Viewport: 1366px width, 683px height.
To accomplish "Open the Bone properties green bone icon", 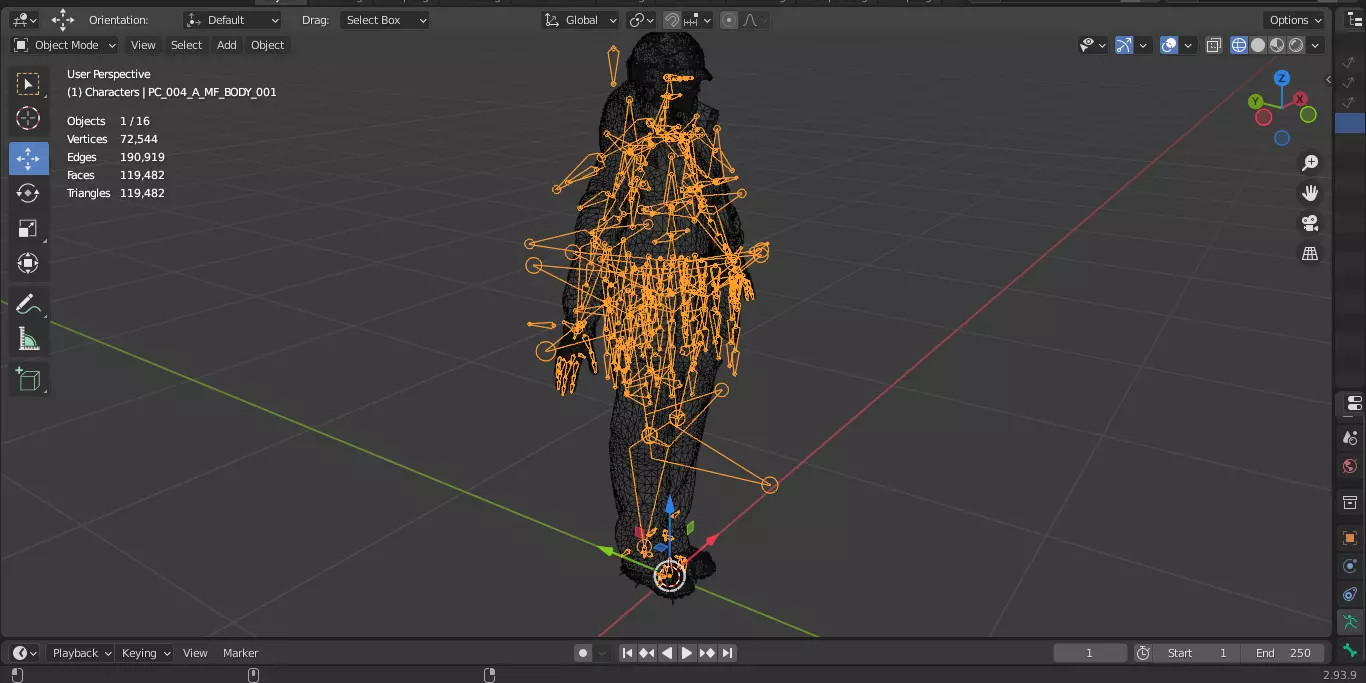I will coord(1350,650).
